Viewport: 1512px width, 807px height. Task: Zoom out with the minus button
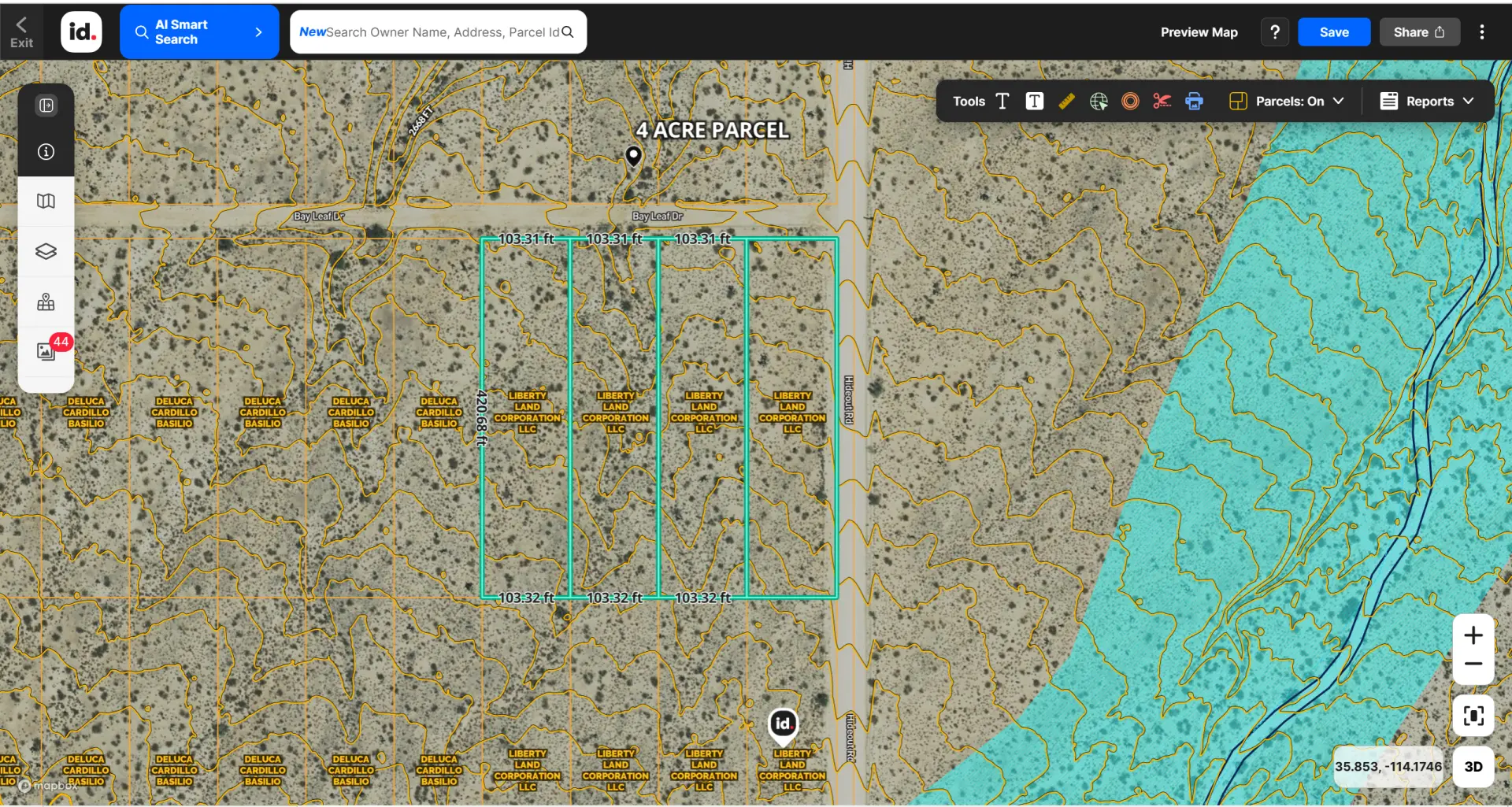tap(1473, 664)
